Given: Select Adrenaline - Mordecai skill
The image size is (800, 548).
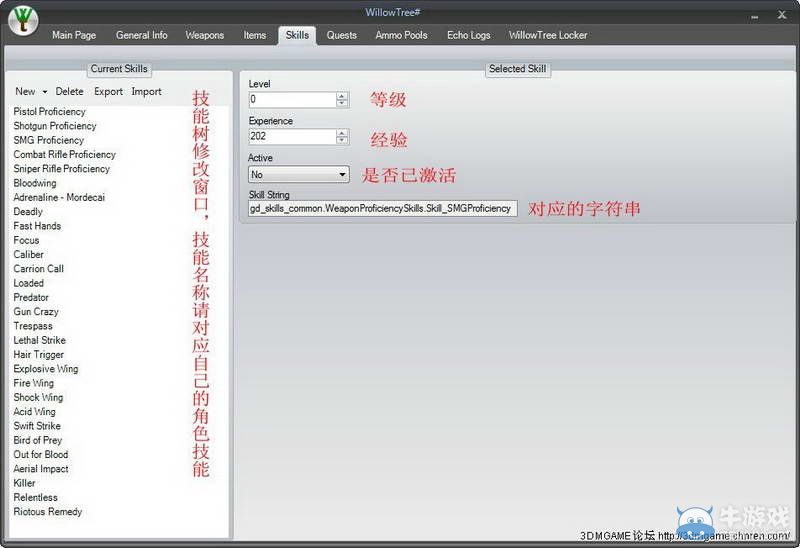Looking at the screenshot, I should click(59, 197).
